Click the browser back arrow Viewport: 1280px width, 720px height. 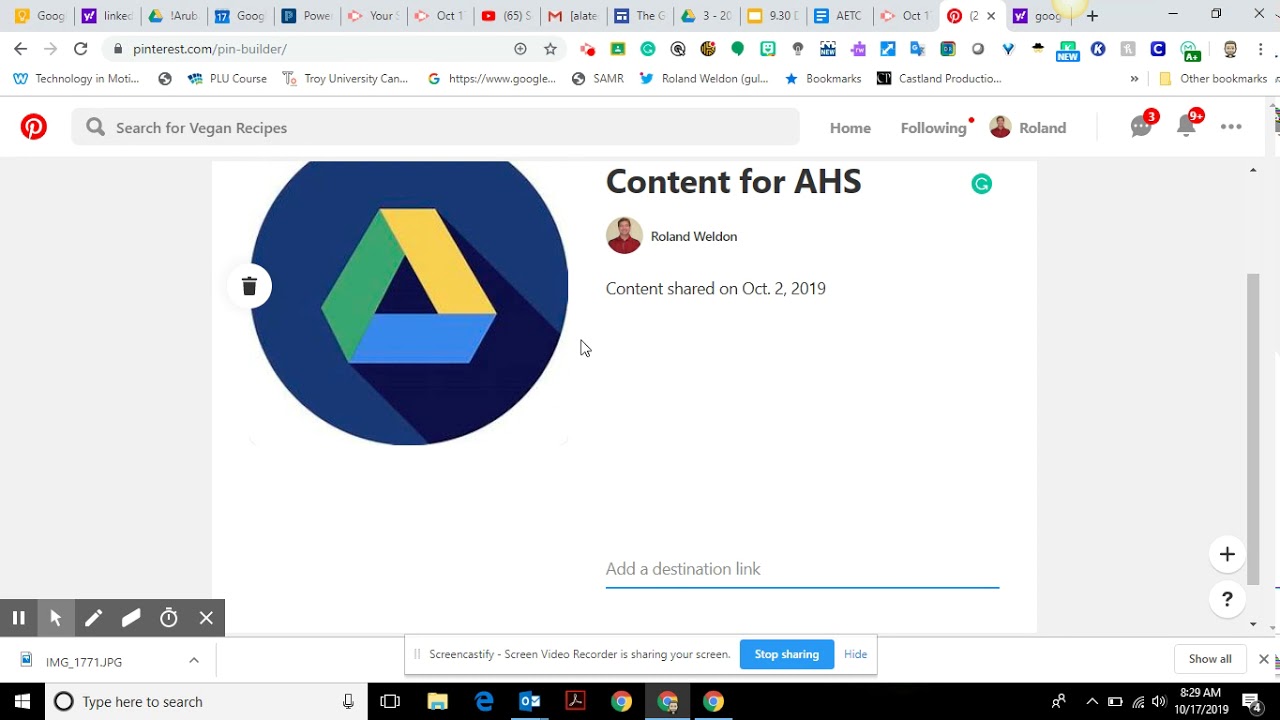[x=20, y=49]
